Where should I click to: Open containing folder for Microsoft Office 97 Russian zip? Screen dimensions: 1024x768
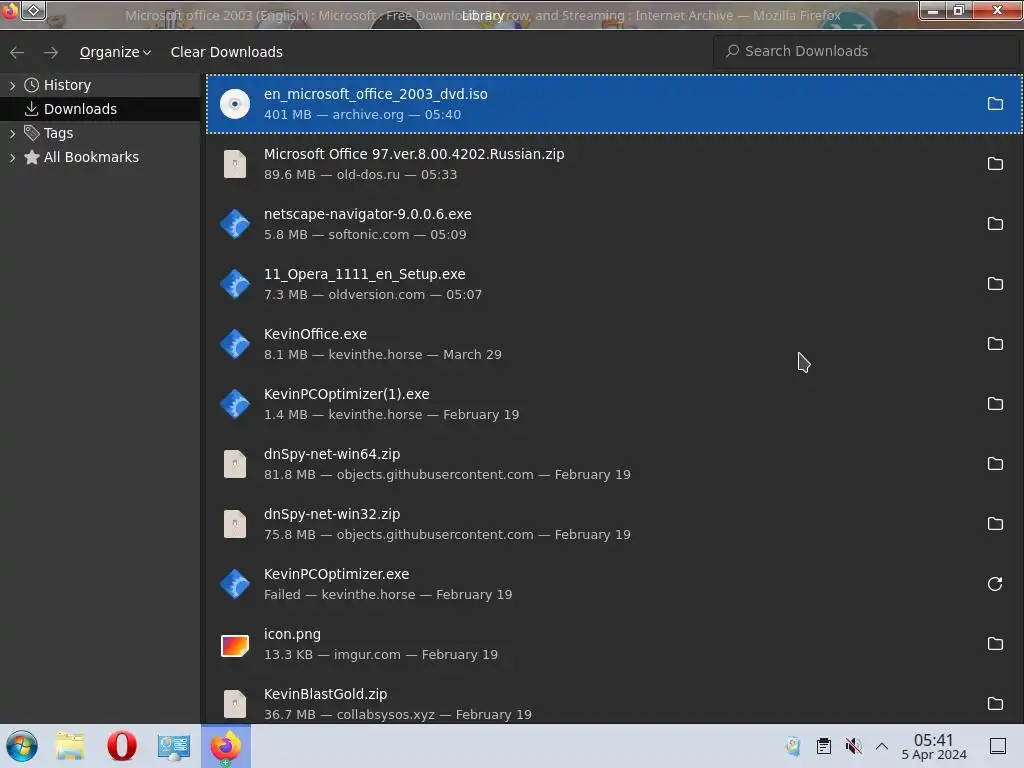995,164
